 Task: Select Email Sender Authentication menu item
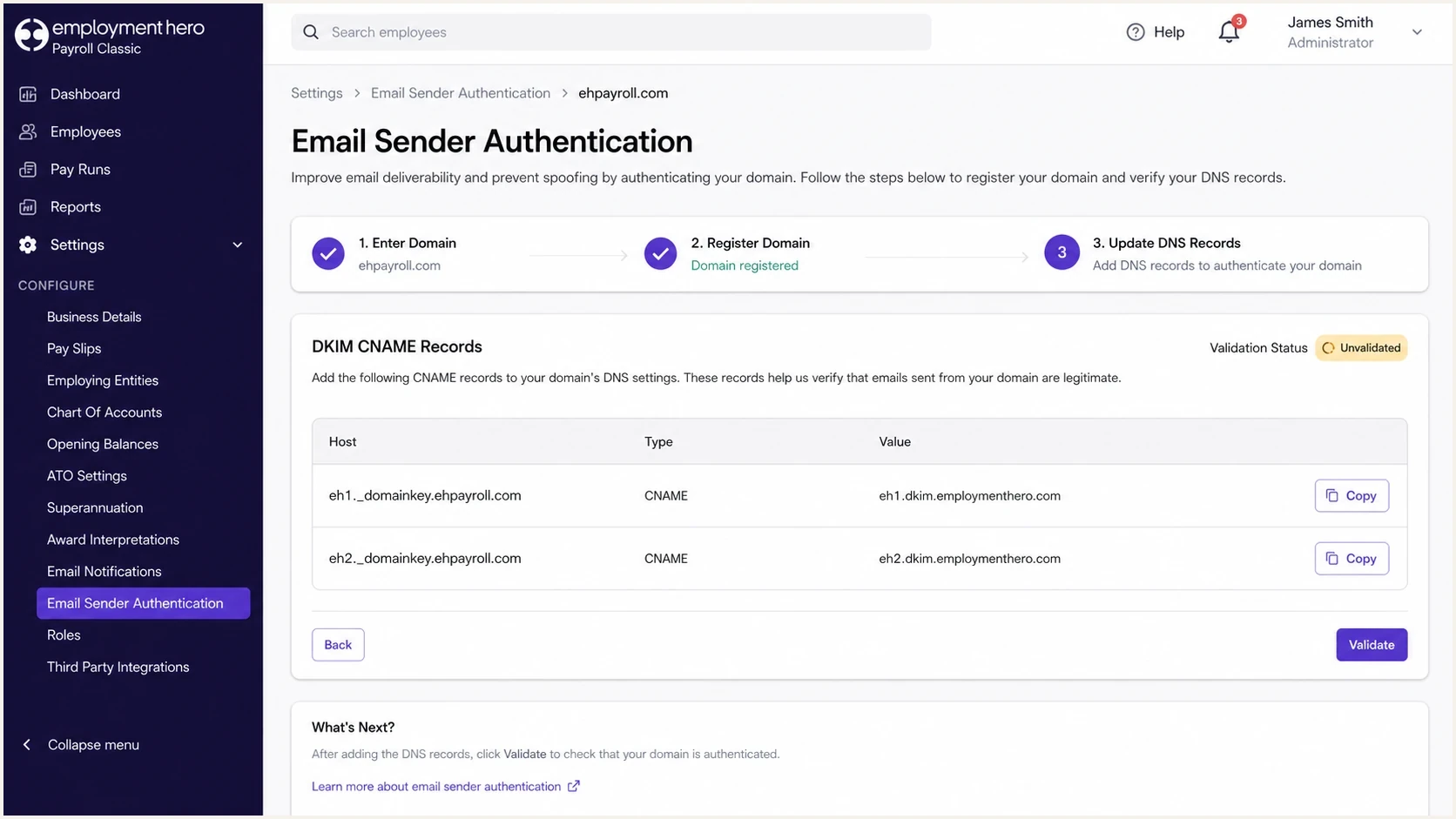coord(143,603)
